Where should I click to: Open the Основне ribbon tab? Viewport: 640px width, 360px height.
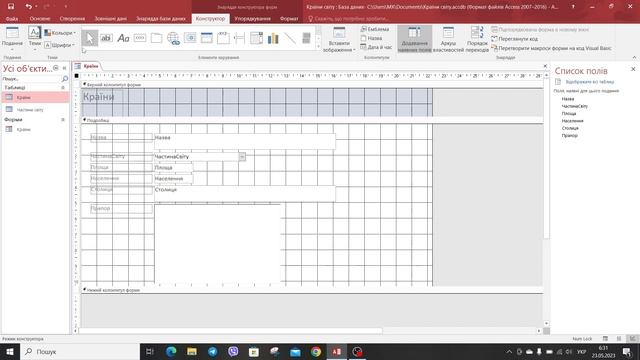tap(40, 19)
